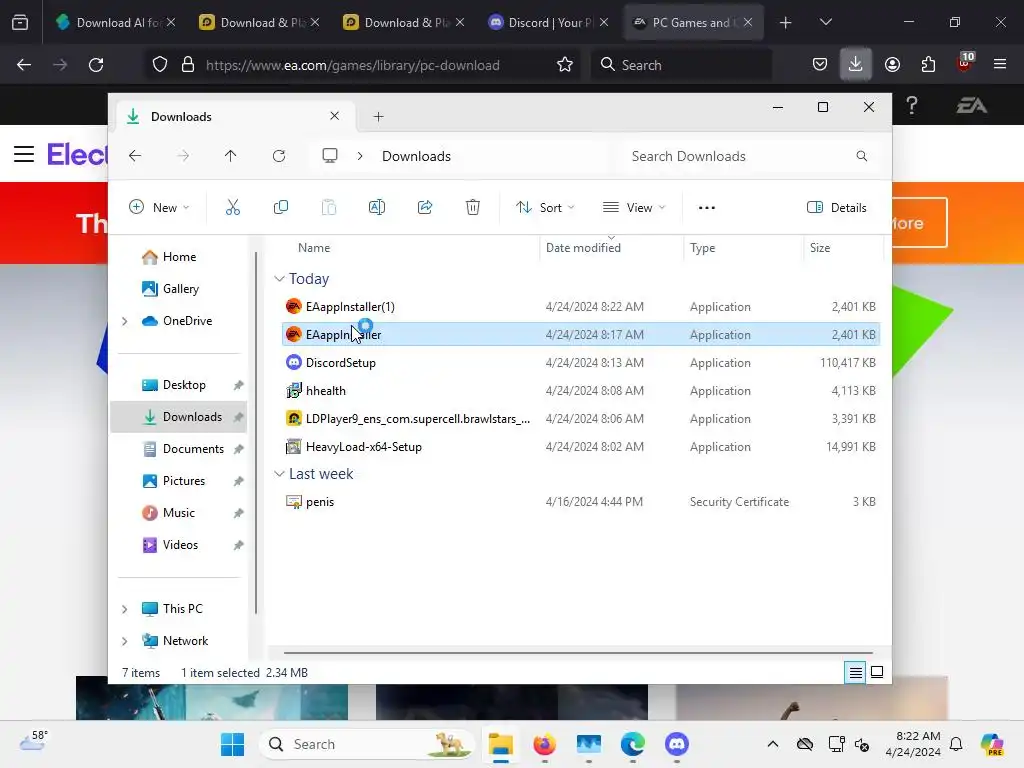Click the Save to Pocket icon
This screenshot has width=1024, height=768.
820,65
